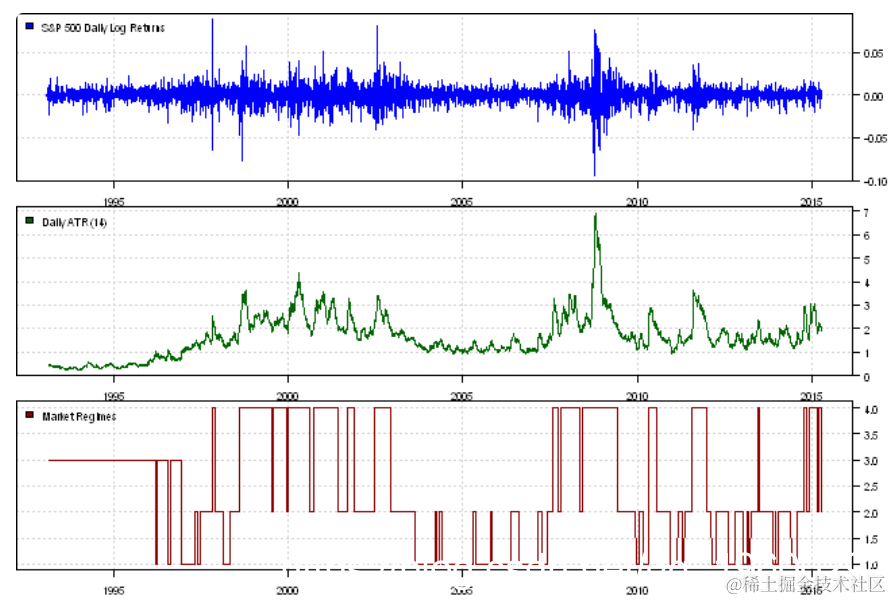Select the 'S&P 500 Daily Log Returns' legend label
The width and height of the screenshot is (892, 601).
pyautogui.click(x=103, y=28)
